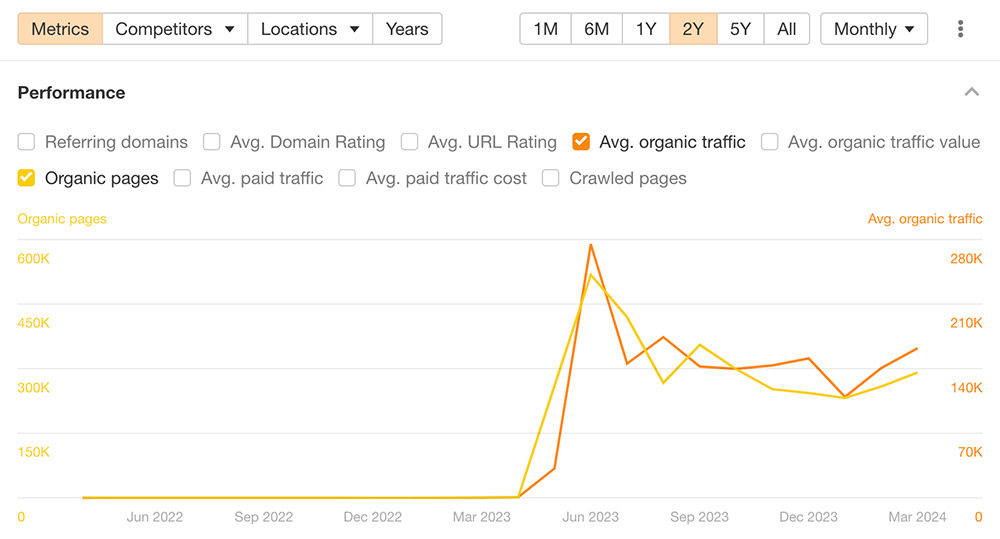
Task: Set range to 5Y
Action: click(x=740, y=29)
